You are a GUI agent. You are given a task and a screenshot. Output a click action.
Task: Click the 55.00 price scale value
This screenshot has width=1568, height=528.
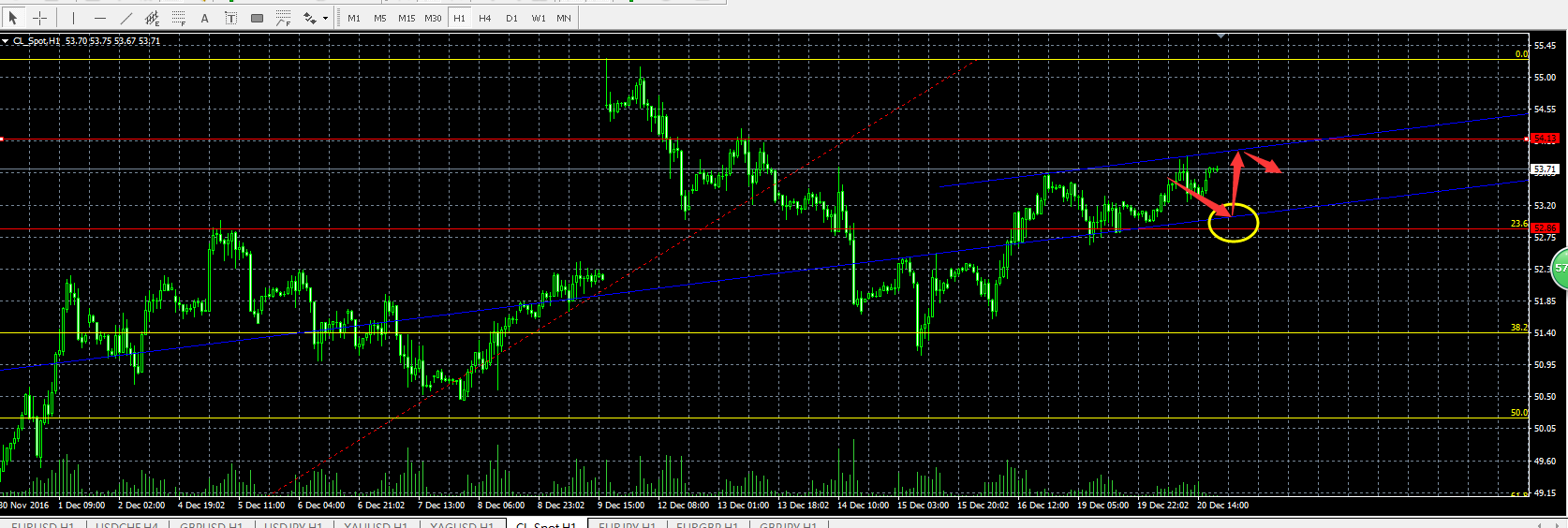[x=1545, y=78]
